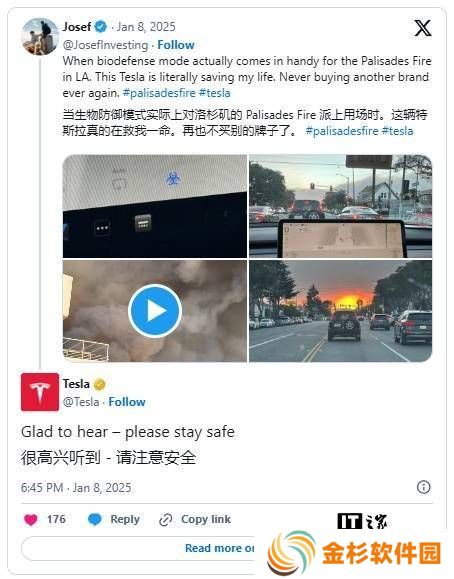Open Tesla's red logo avatar
Image resolution: width=454 pixels, height=579 pixels.
click(x=40, y=392)
